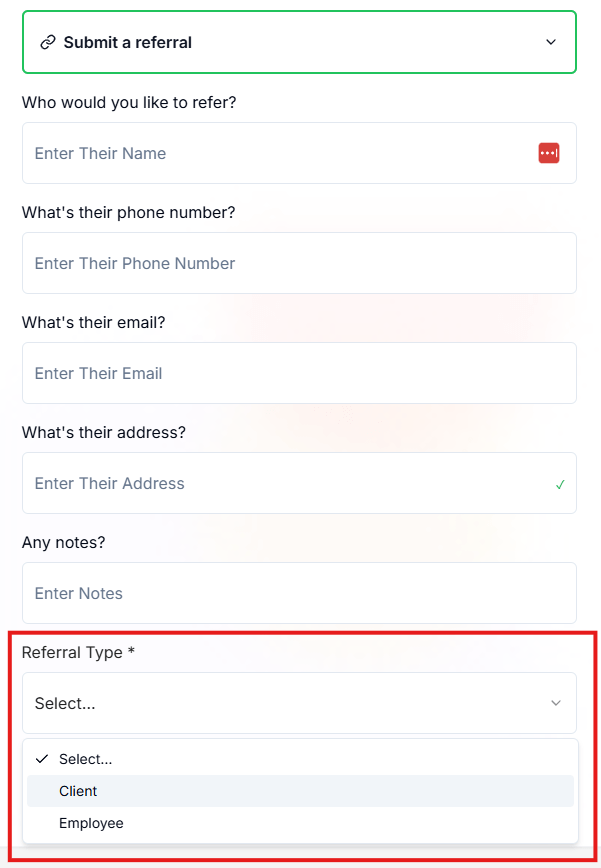Click the Submit a referral header
Viewport: 601px width, 868px height.
tap(299, 42)
